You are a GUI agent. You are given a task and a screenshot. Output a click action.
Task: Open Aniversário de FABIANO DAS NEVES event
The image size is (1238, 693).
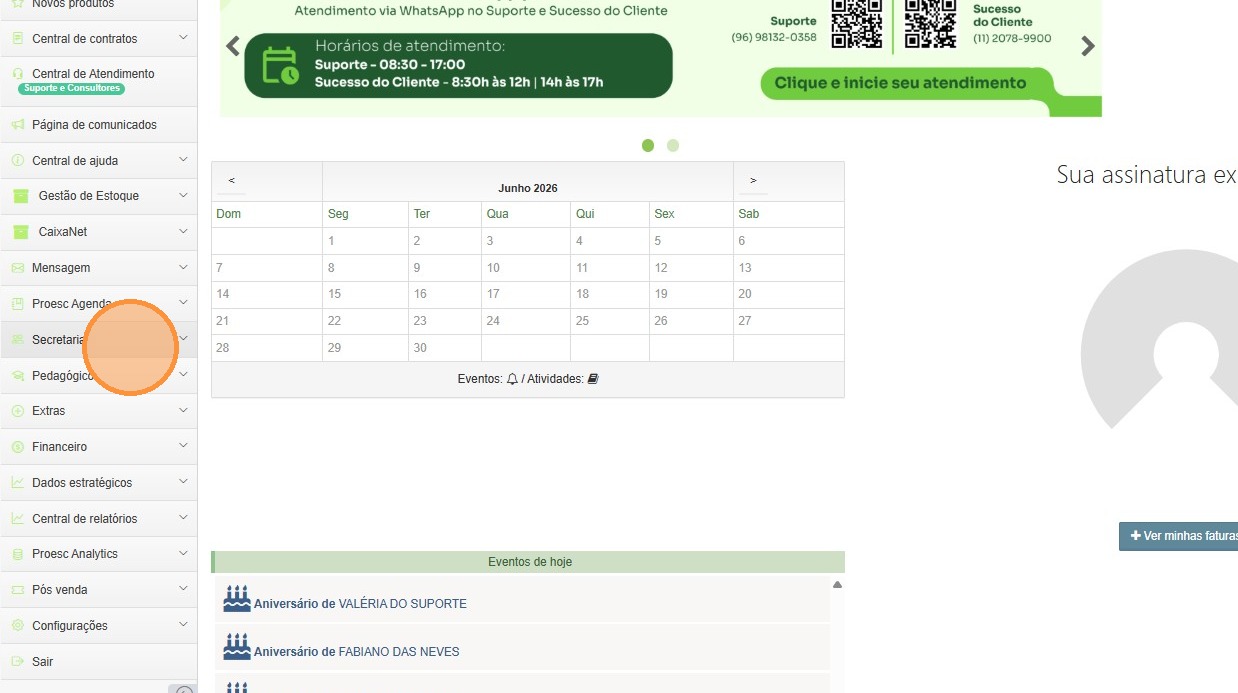pos(357,652)
